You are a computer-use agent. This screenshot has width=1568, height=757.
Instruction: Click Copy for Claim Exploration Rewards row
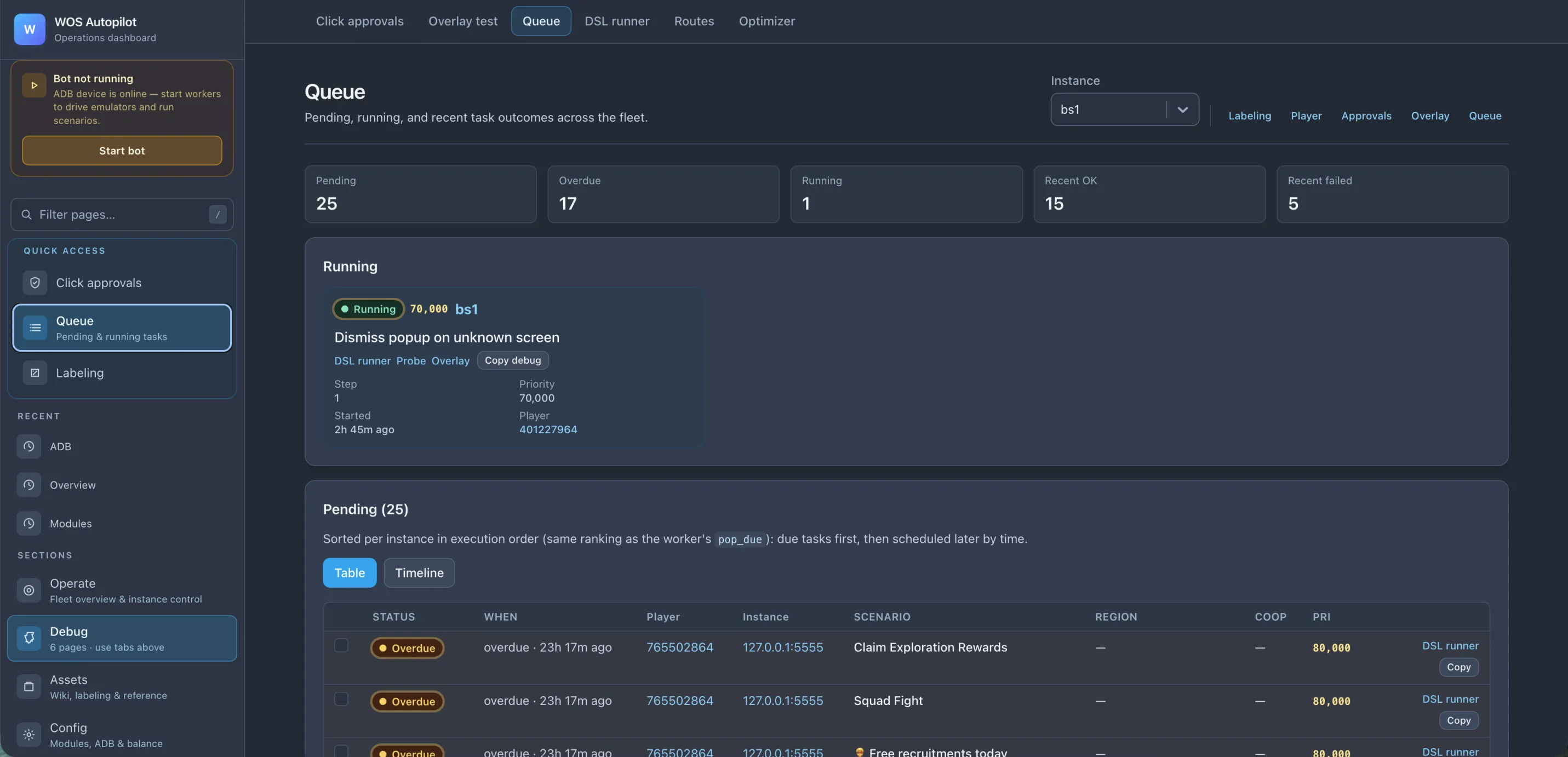point(1458,667)
